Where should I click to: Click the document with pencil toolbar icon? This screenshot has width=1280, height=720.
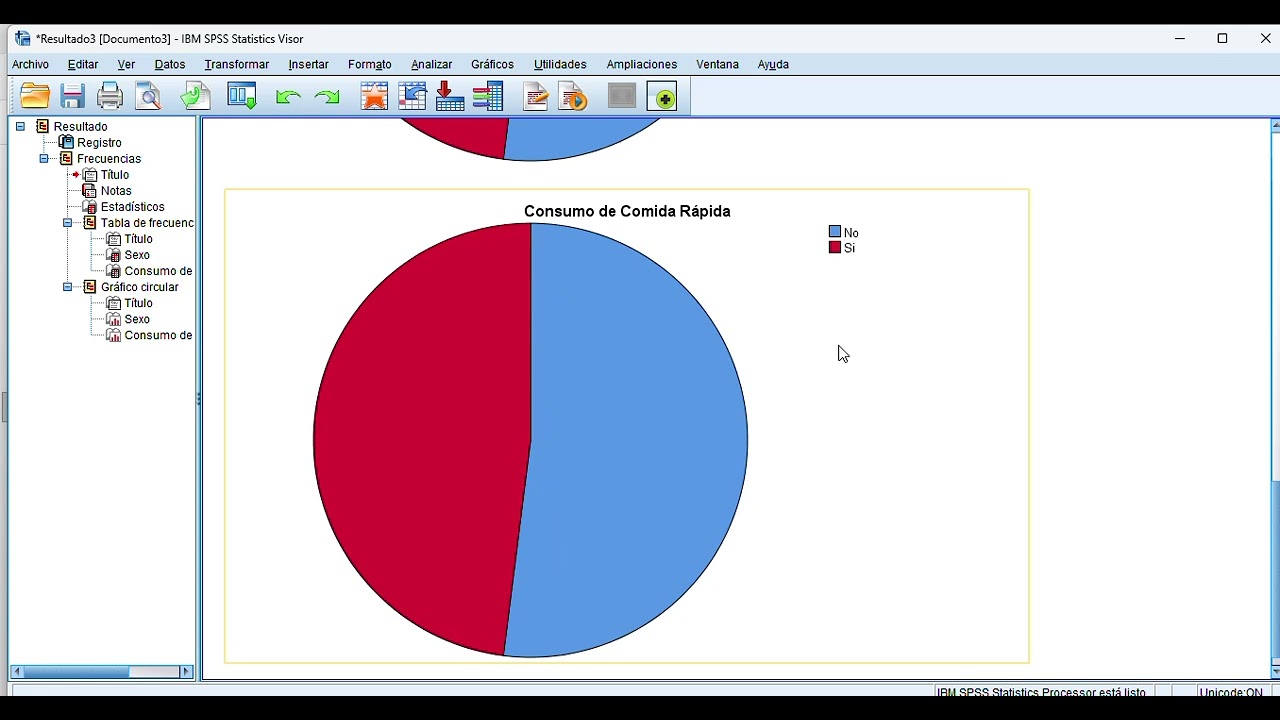coord(536,96)
